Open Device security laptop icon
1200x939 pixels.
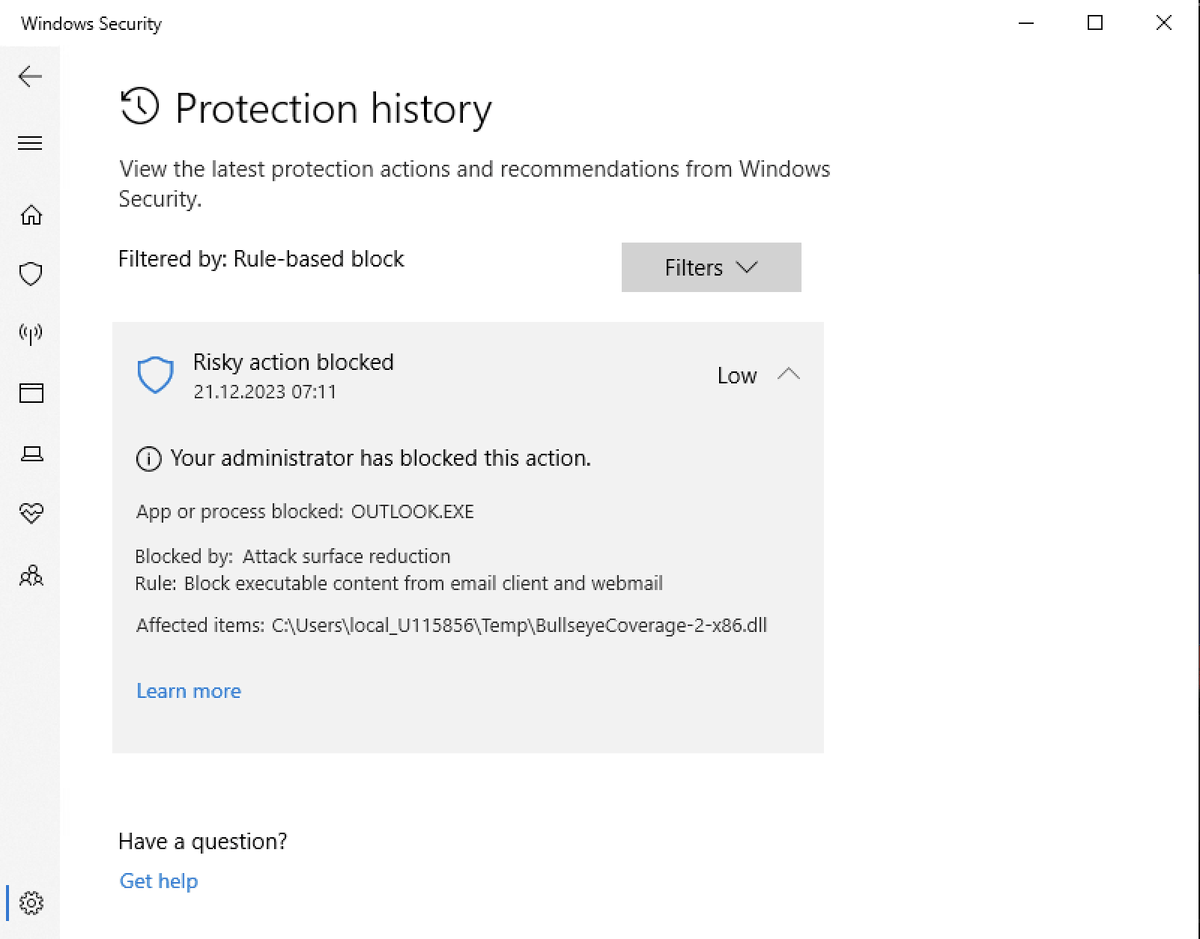point(31,454)
